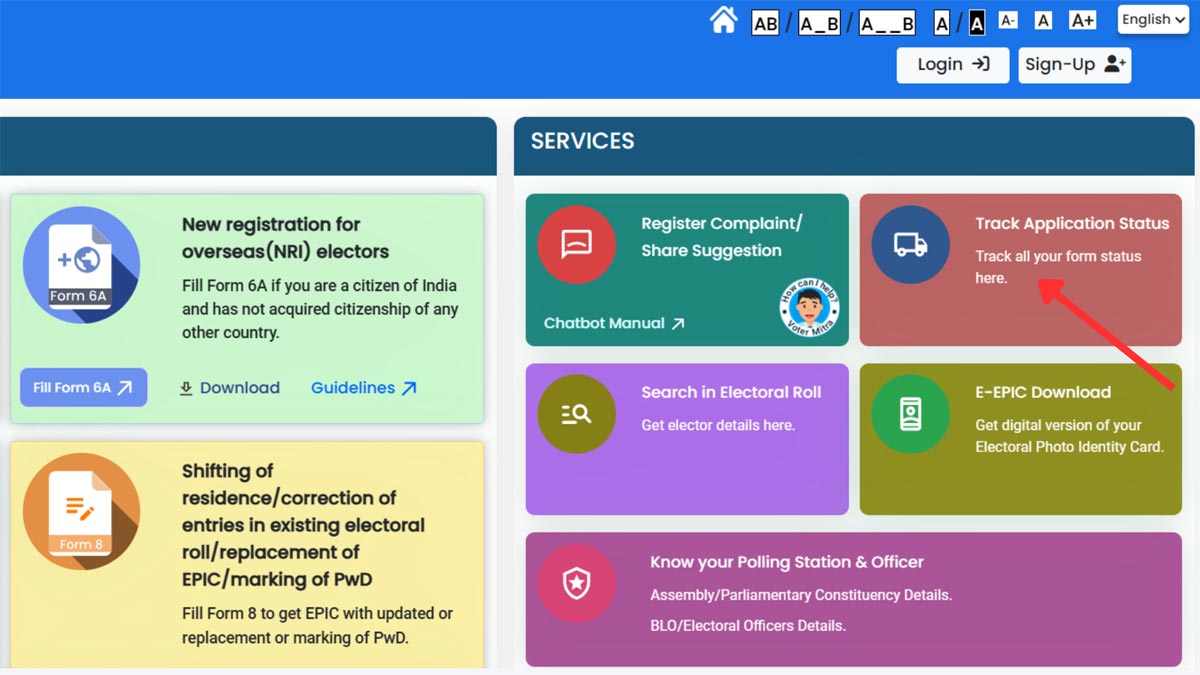Click the E-EPIC Download card icon
Viewport: 1200px width, 675px height.
909,412
